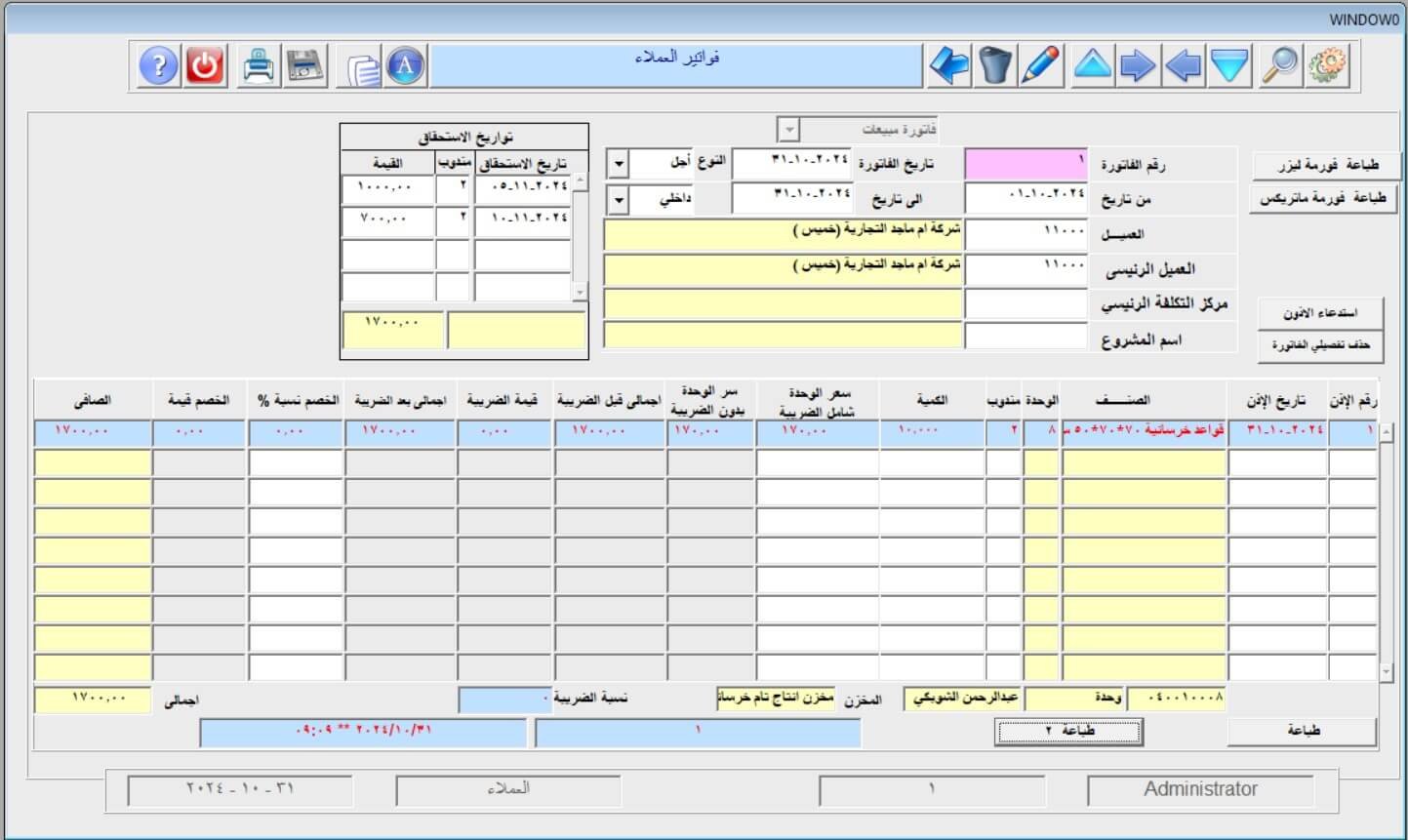Viewport: 1408px width, 840px height.
Task: Select the pencil edit icon
Action: click(1041, 66)
